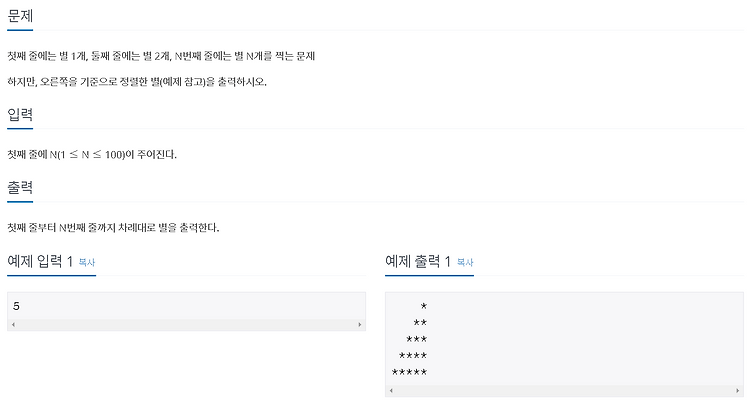750x411 pixels.
Task: Select the 입력 section heading
Action: point(20,114)
